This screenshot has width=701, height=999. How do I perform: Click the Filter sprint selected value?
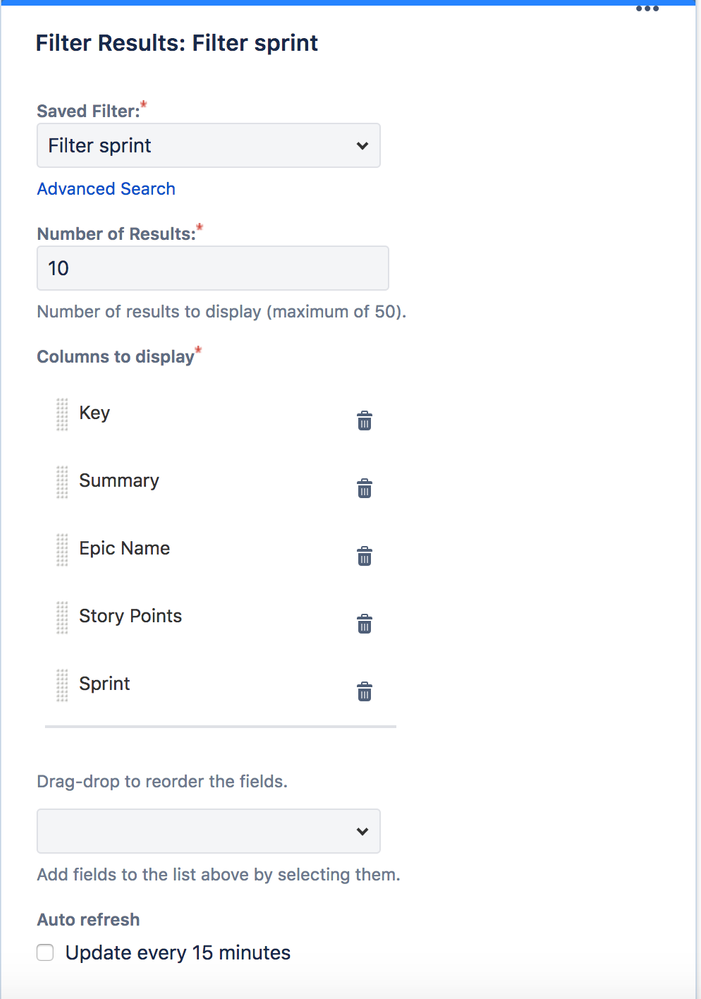pos(98,145)
